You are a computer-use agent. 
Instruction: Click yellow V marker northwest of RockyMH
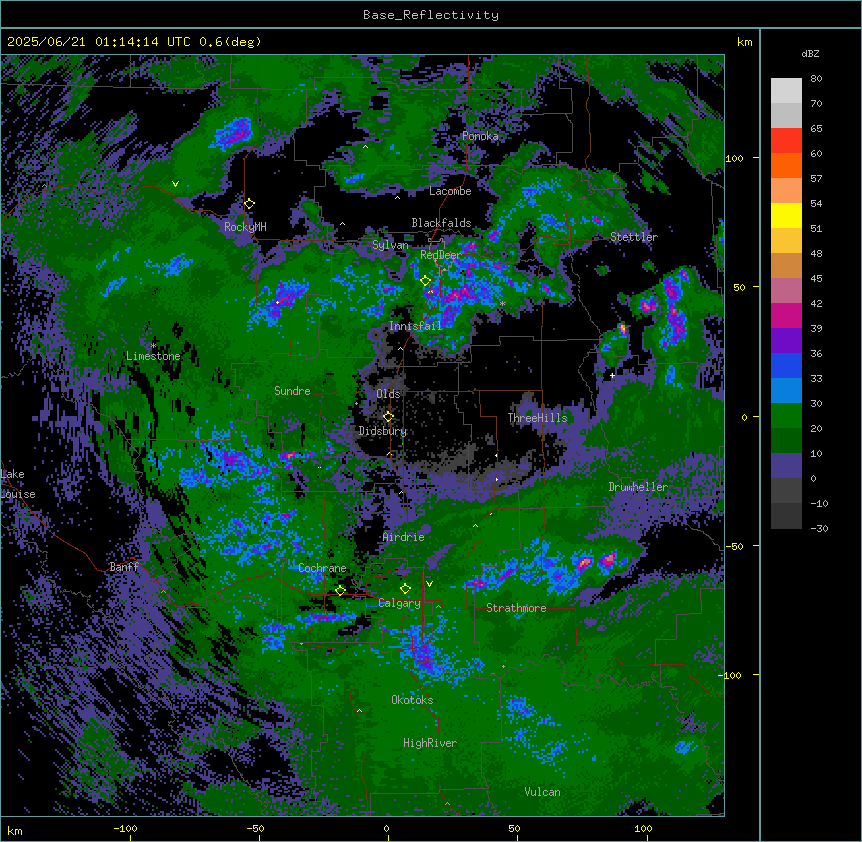175,184
